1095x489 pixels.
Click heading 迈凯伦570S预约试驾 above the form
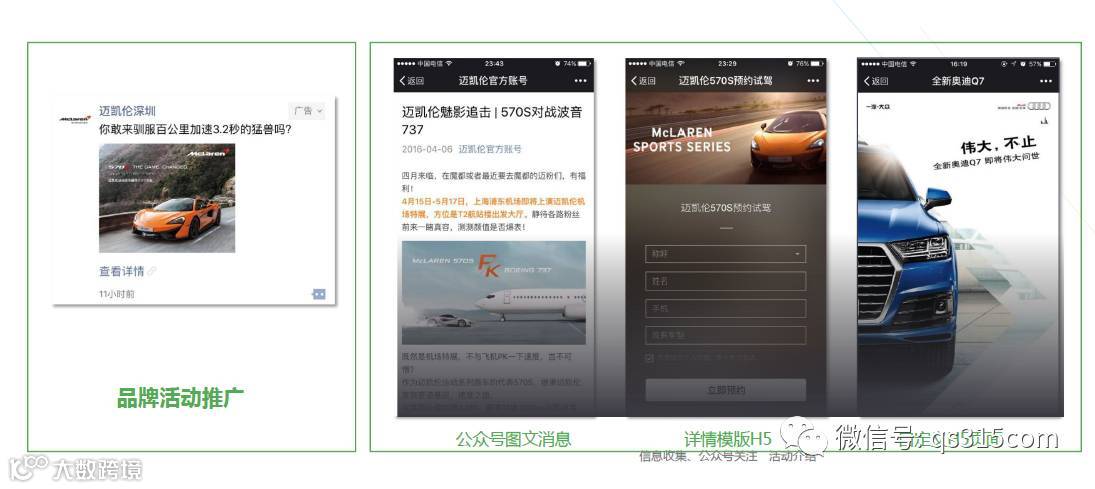pos(726,207)
